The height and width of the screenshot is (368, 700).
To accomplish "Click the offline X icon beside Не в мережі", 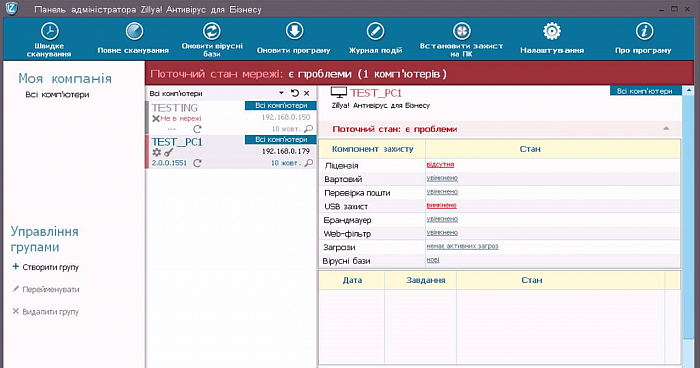I will tap(156, 118).
